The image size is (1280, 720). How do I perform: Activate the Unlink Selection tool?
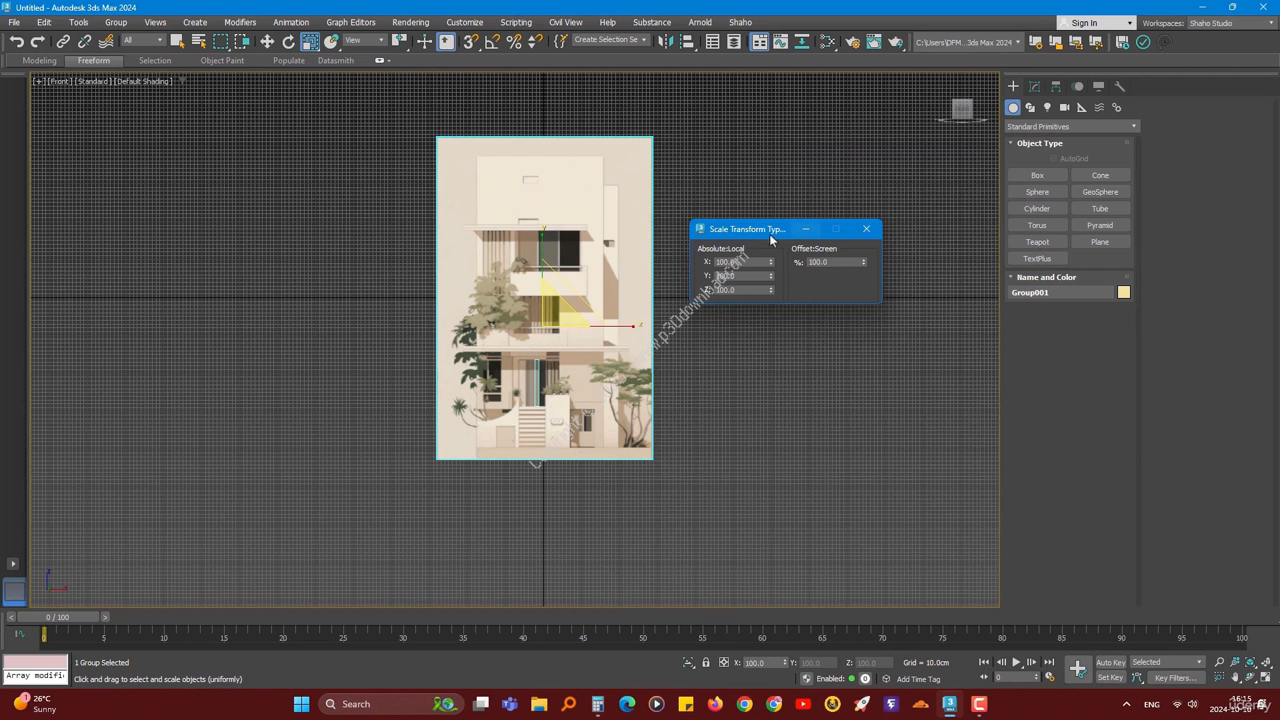pyautogui.click(x=84, y=42)
